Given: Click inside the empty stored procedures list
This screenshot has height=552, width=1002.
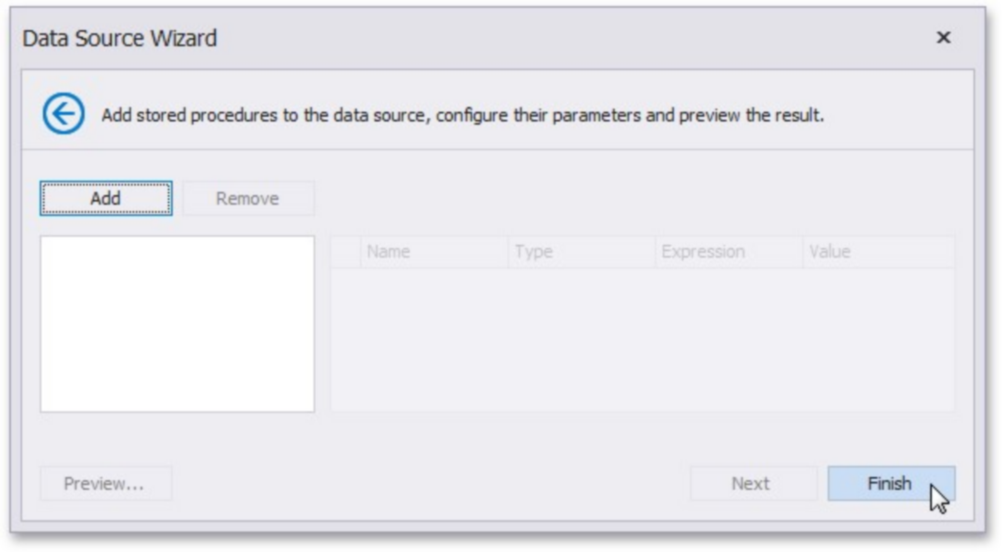Looking at the screenshot, I should point(177,323).
